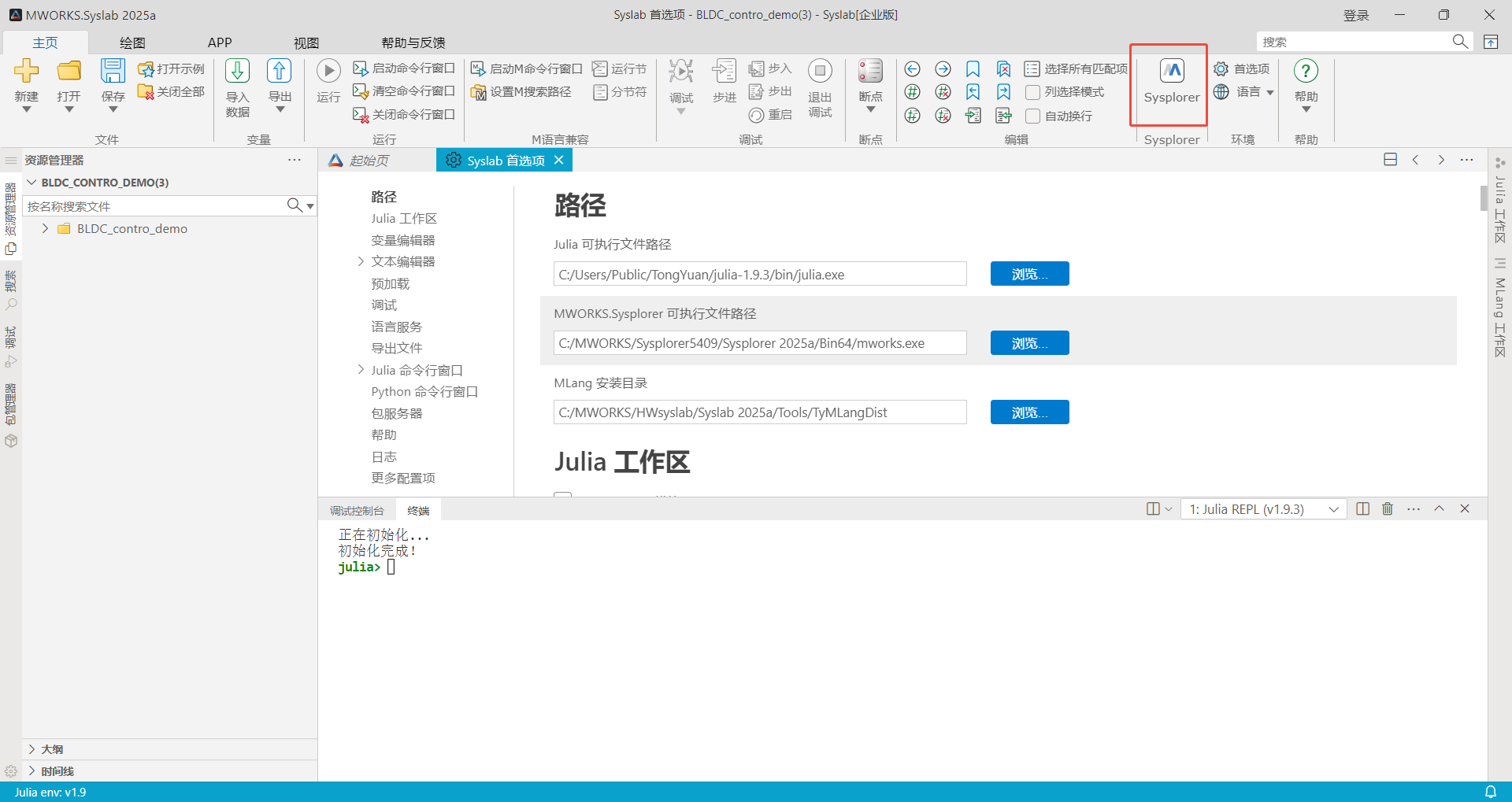Launch Sysplorer from the ribbon

click(x=1172, y=81)
